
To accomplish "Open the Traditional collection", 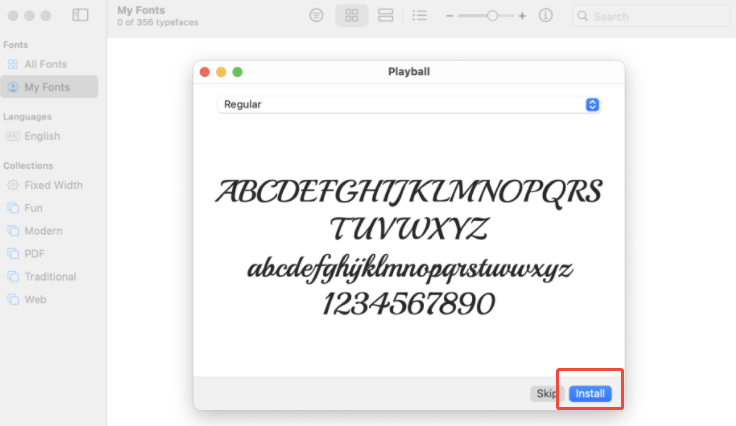I will [x=49, y=276].
